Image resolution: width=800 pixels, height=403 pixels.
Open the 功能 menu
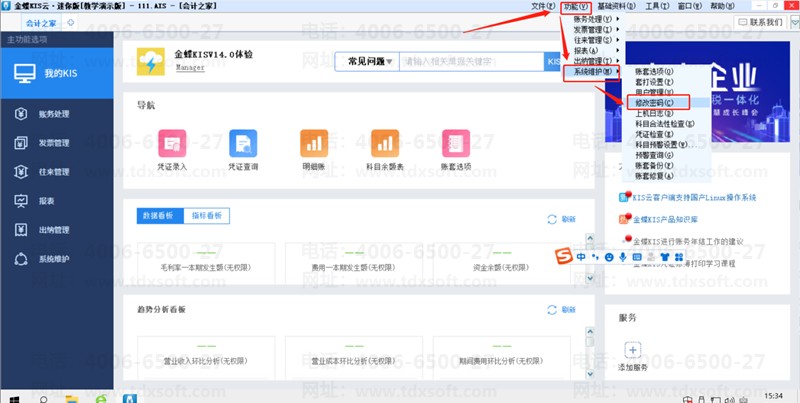(x=576, y=7)
